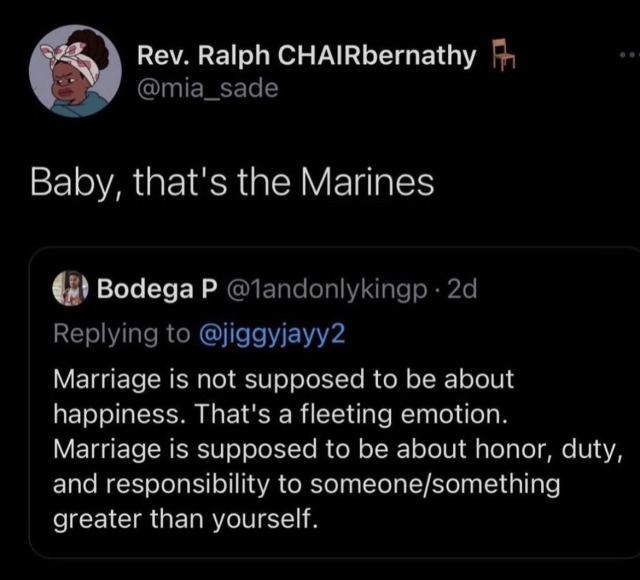Click the "Marriage is not supposed" first line
The width and height of the screenshot is (640, 580).
coord(281,380)
